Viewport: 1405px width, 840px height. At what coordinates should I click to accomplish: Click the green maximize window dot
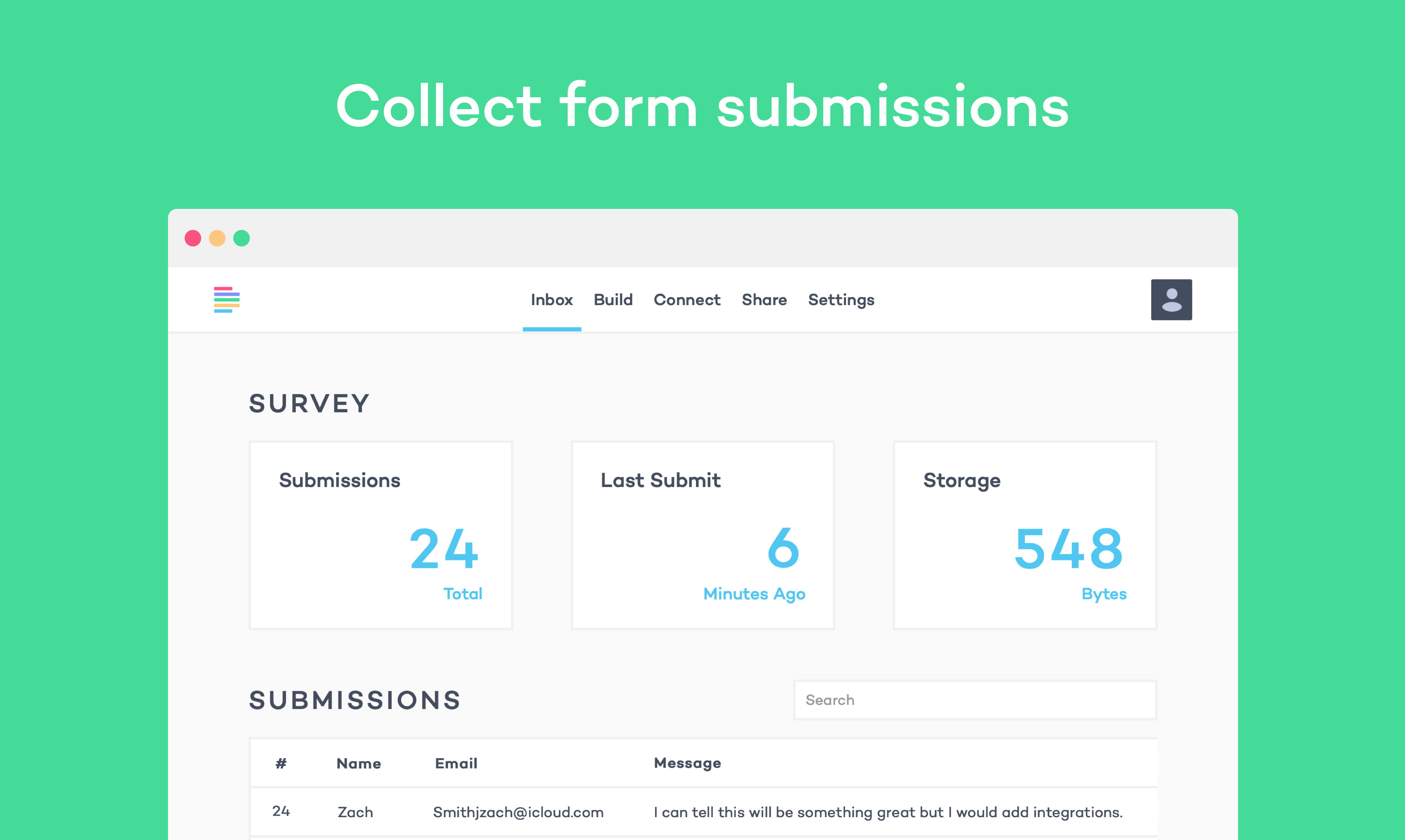(242, 238)
